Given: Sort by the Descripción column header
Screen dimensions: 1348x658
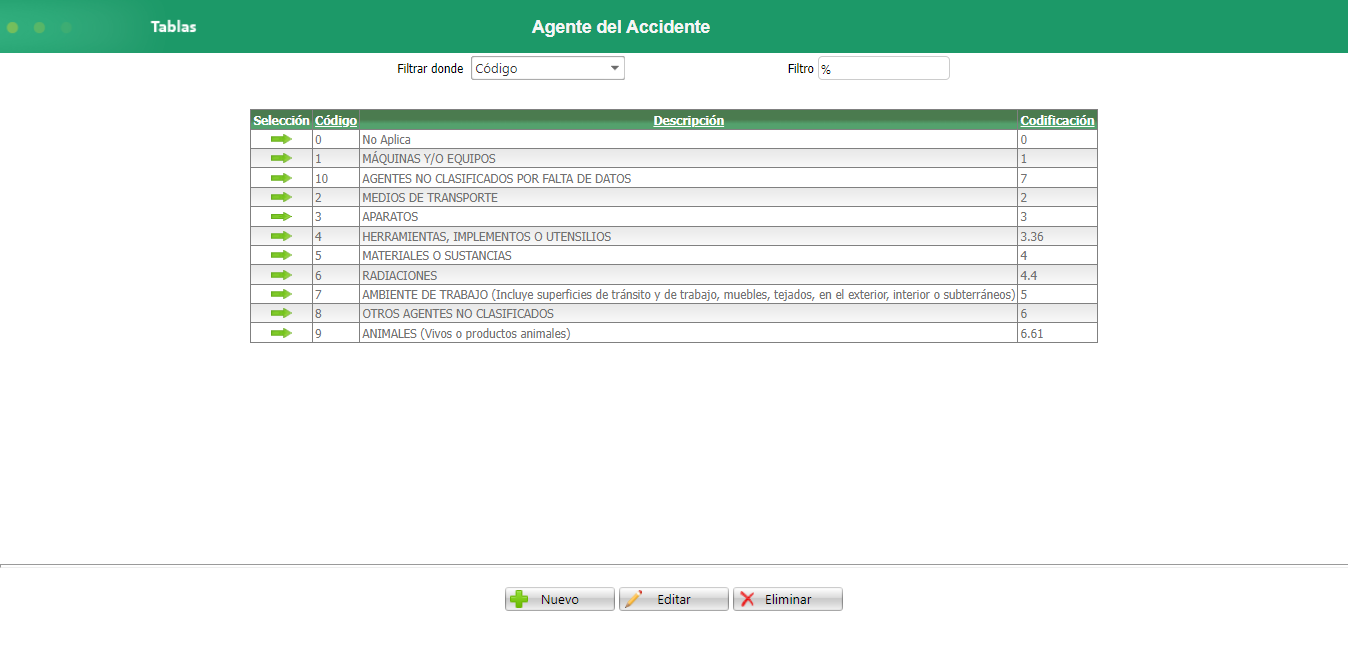Looking at the screenshot, I should tap(688, 120).
